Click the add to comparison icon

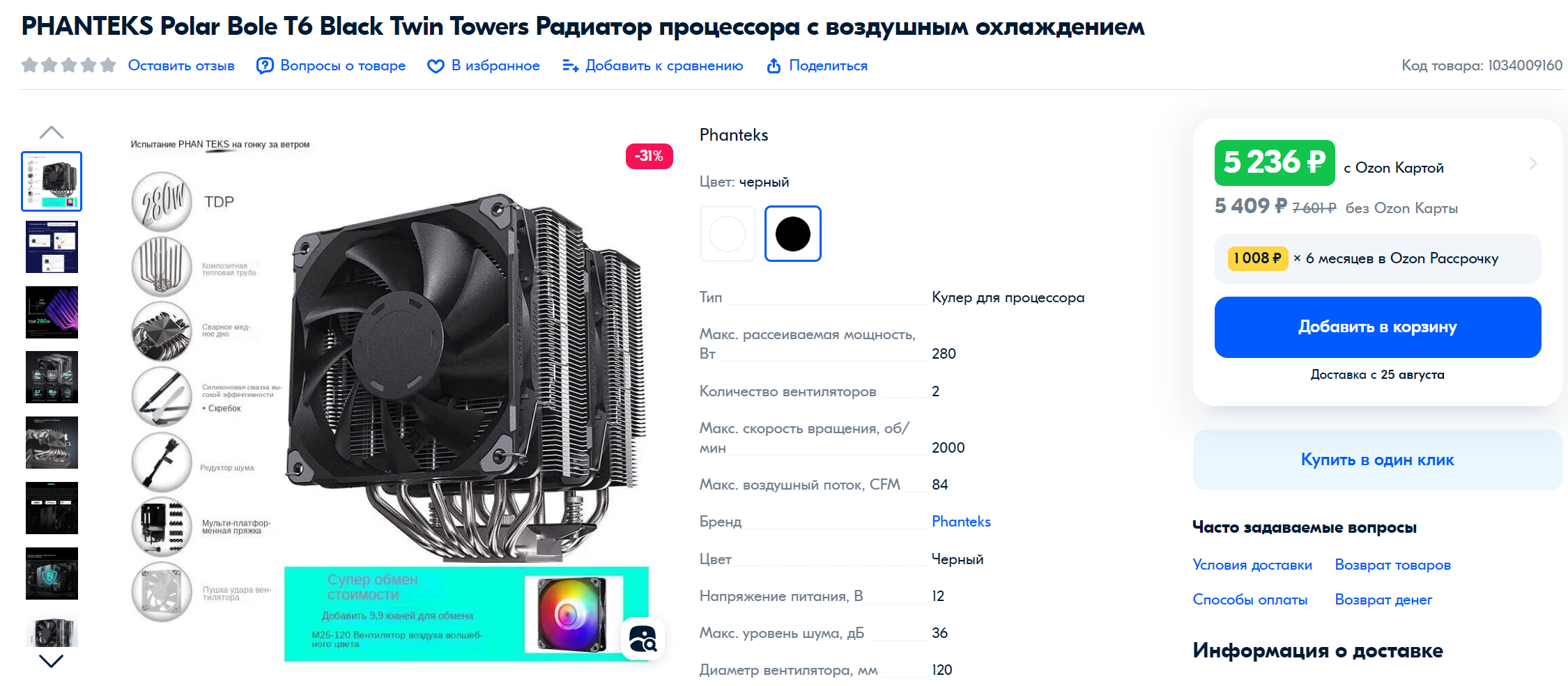pyautogui.click(x=570, y=66)
